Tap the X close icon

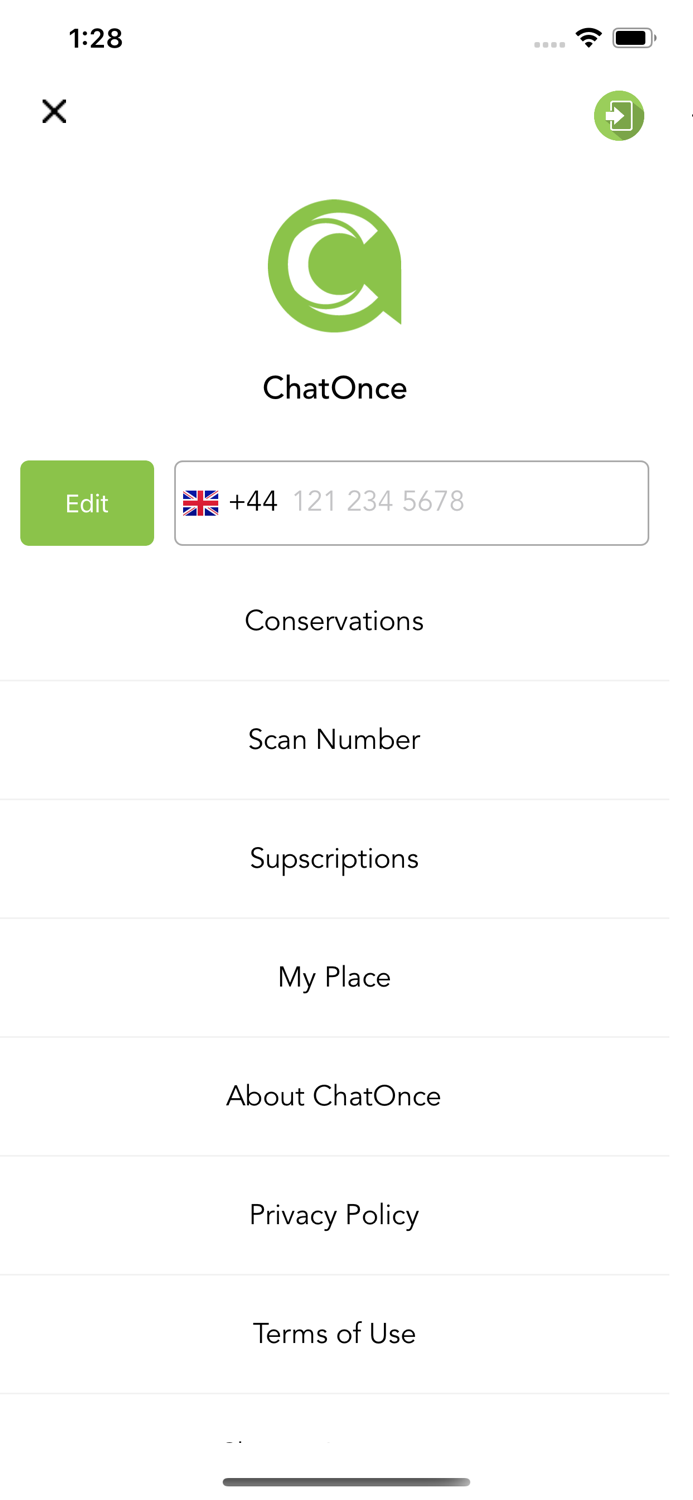[x=54, y=111]
